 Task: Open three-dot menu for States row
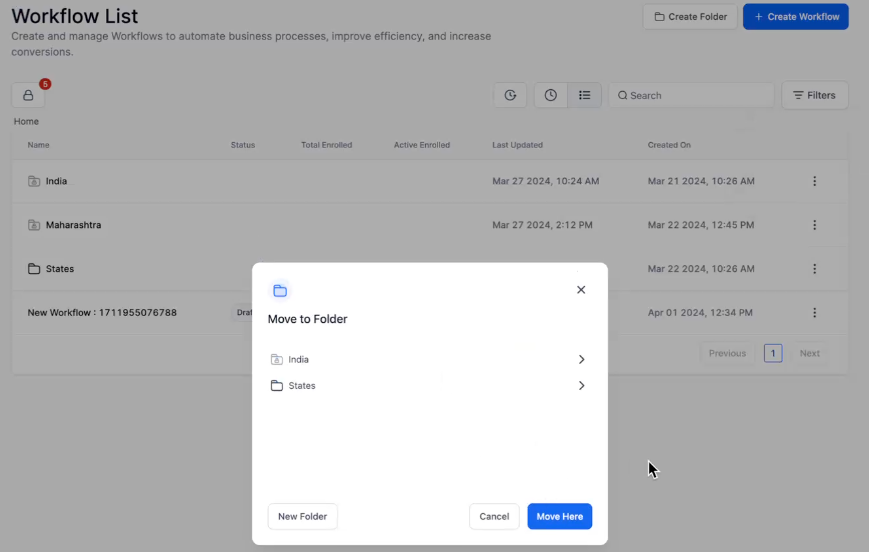(x=815, y=269)
